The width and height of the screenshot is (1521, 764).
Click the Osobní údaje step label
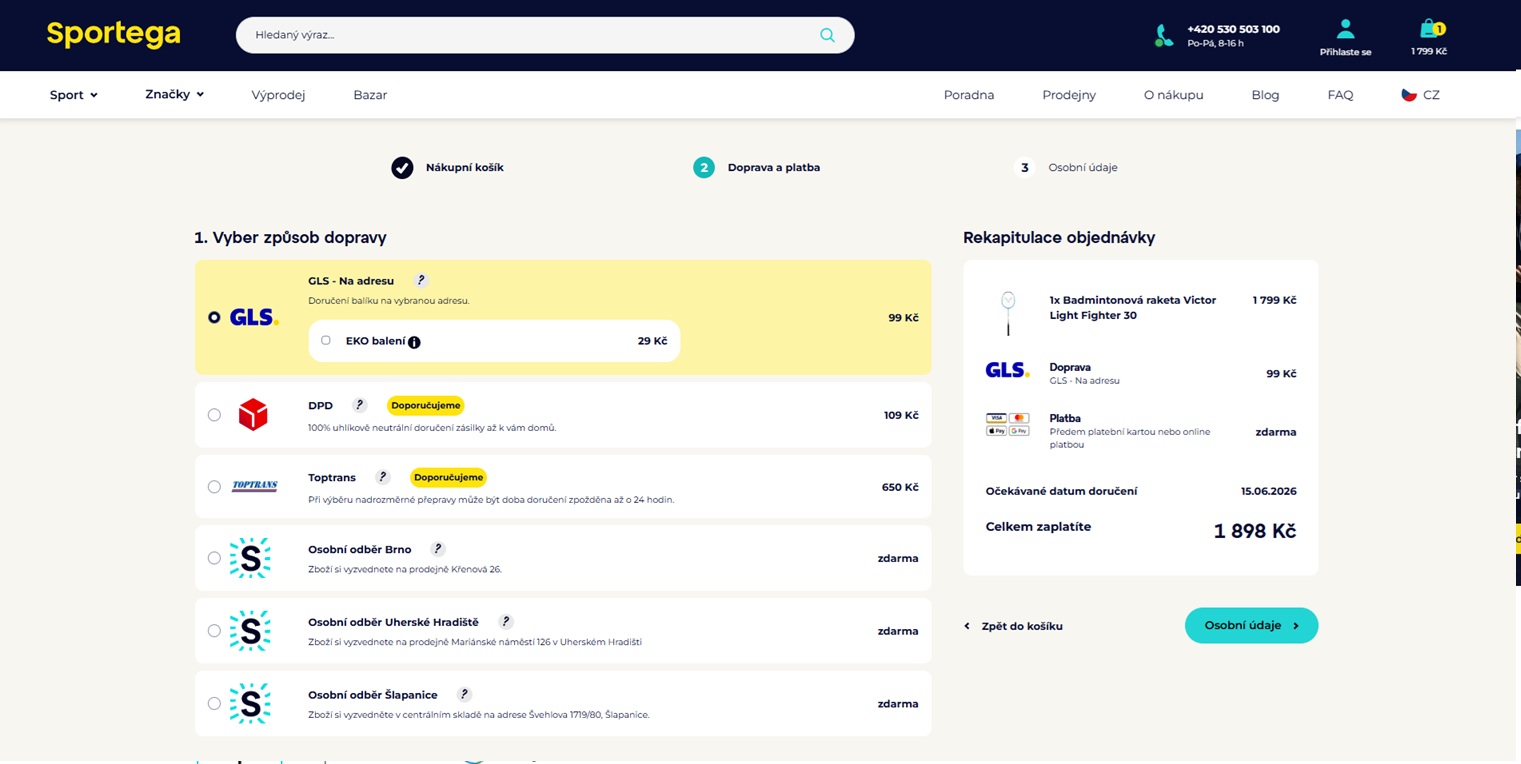[x=1083, y=167]
